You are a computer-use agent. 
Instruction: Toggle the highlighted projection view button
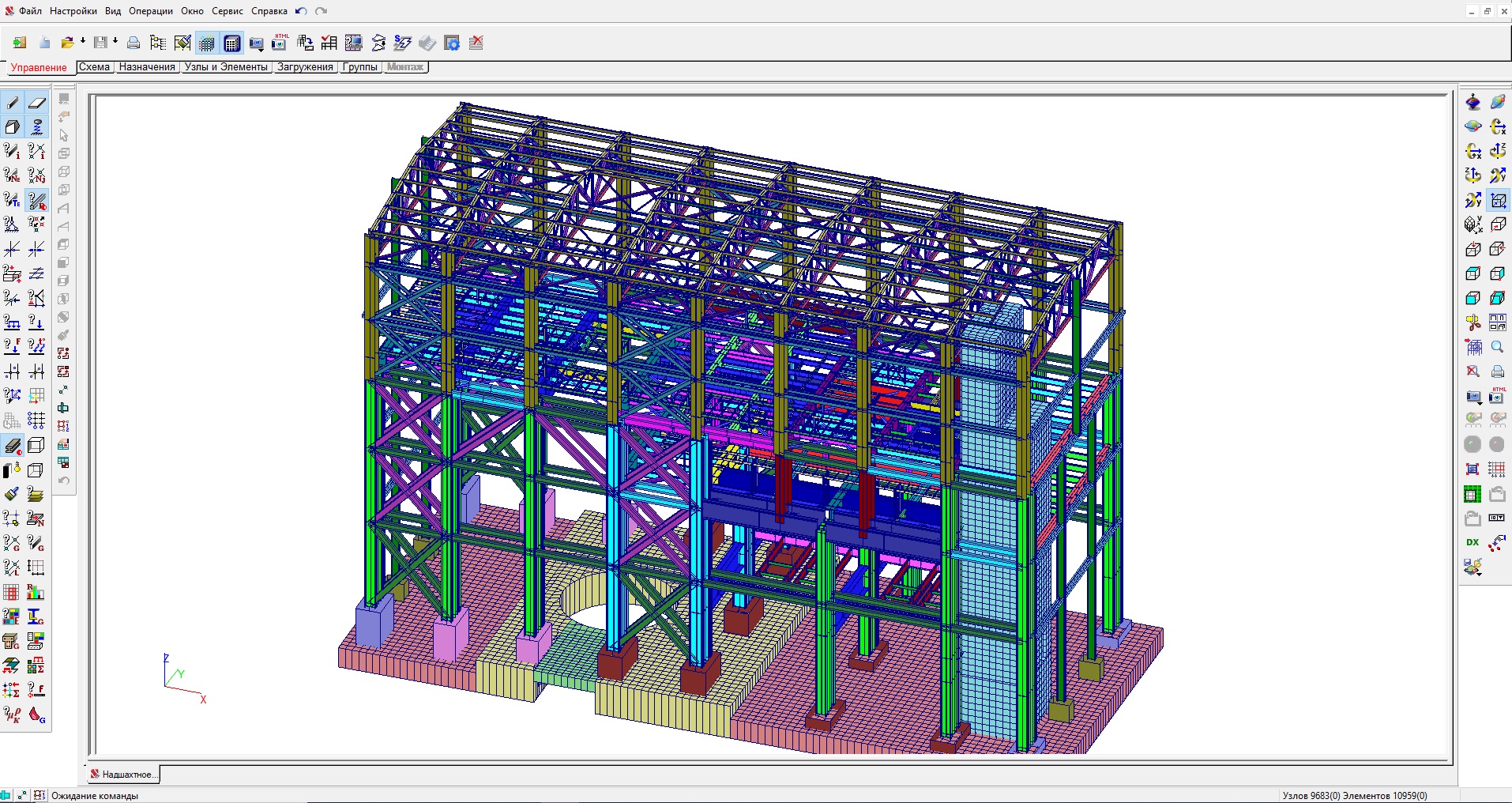point(1497,201)
